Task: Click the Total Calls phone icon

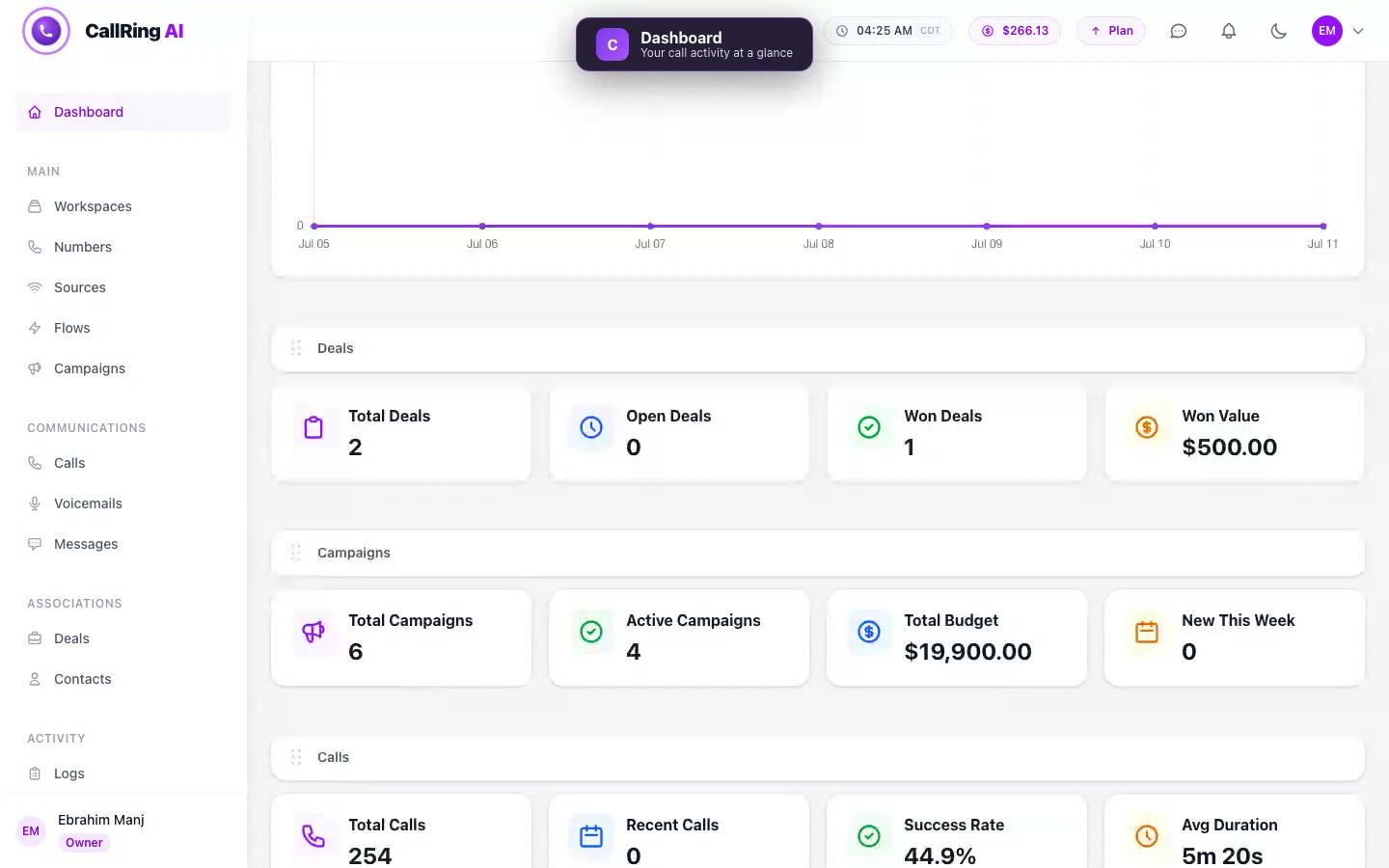Action: 313,836
